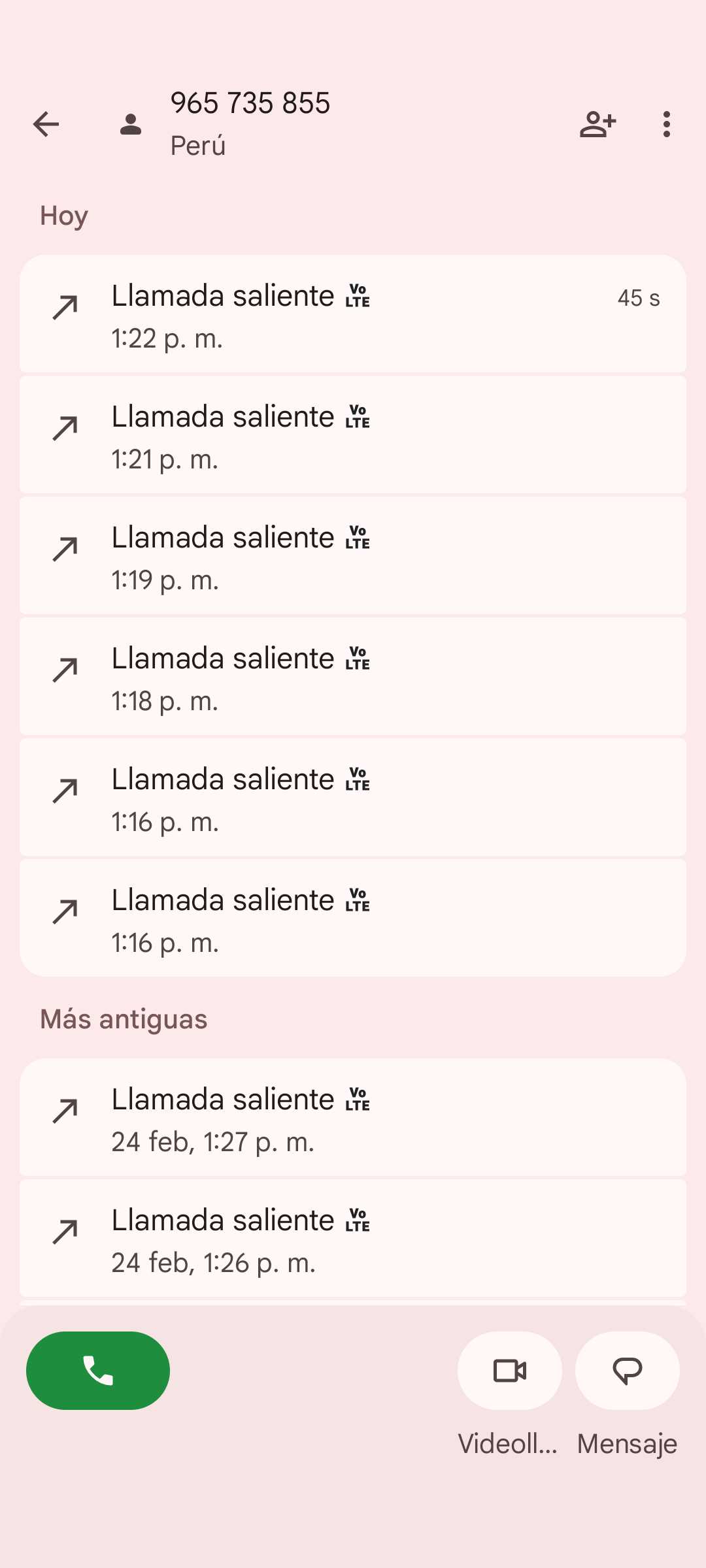Image resolution: width=706 pixels, height=1568 pixels.
Task: Tap the Videoll... label
Action: (508, 1444)
